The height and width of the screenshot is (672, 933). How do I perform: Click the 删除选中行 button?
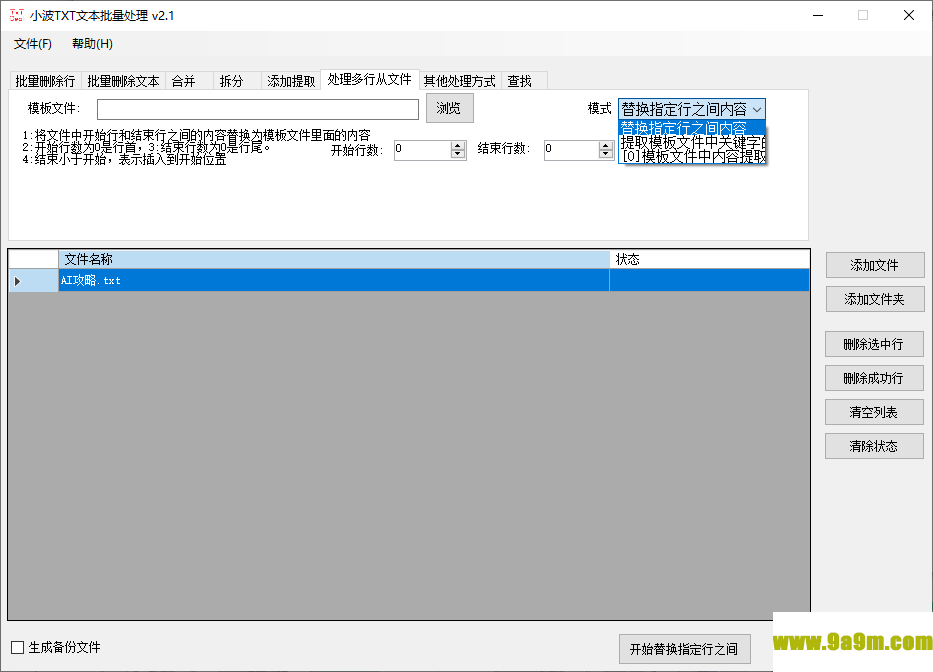pos(874,344)
